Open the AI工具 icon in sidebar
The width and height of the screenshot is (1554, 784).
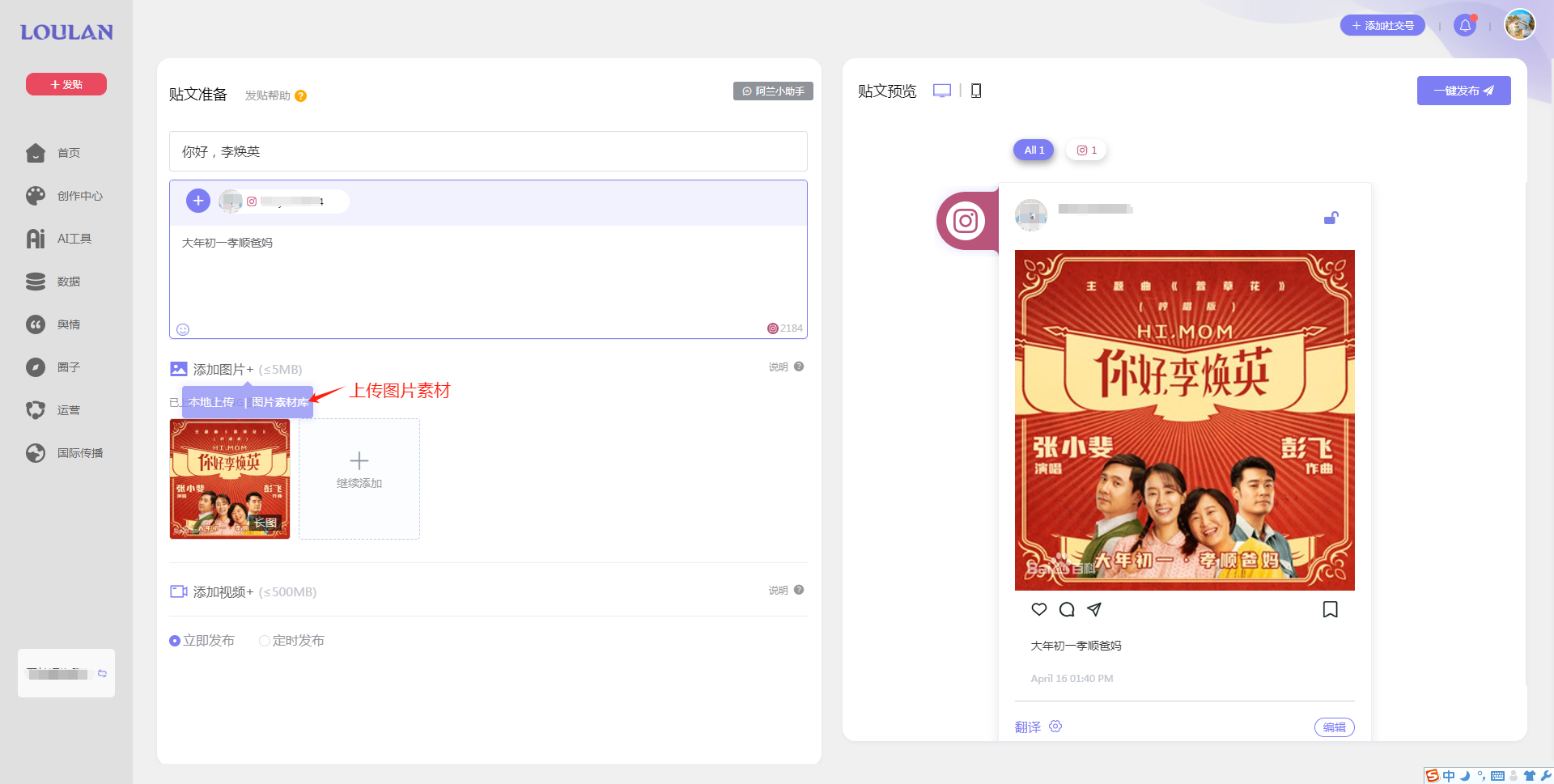[x=36, y=239]
